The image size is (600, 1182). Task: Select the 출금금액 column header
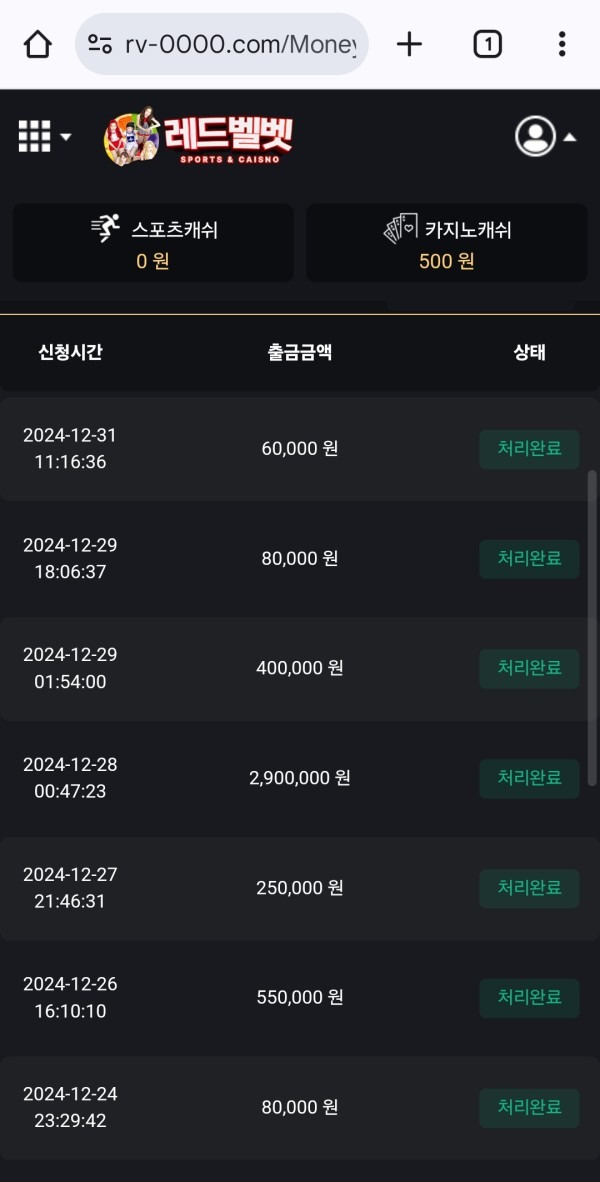(x=300, y=352)
